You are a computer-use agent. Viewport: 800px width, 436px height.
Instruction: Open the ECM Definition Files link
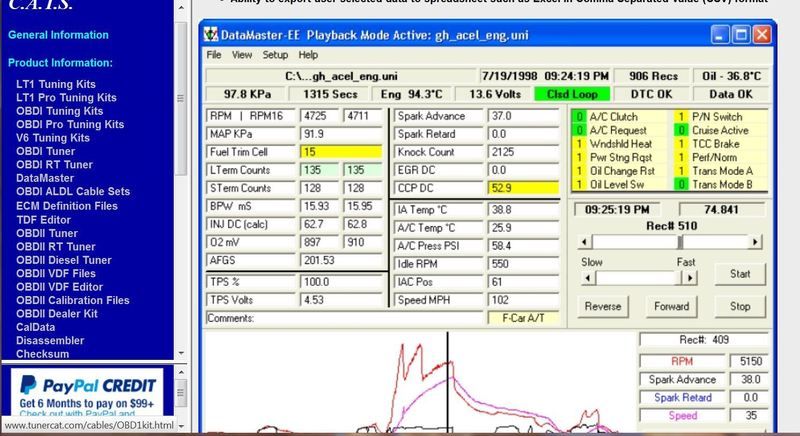67,206
